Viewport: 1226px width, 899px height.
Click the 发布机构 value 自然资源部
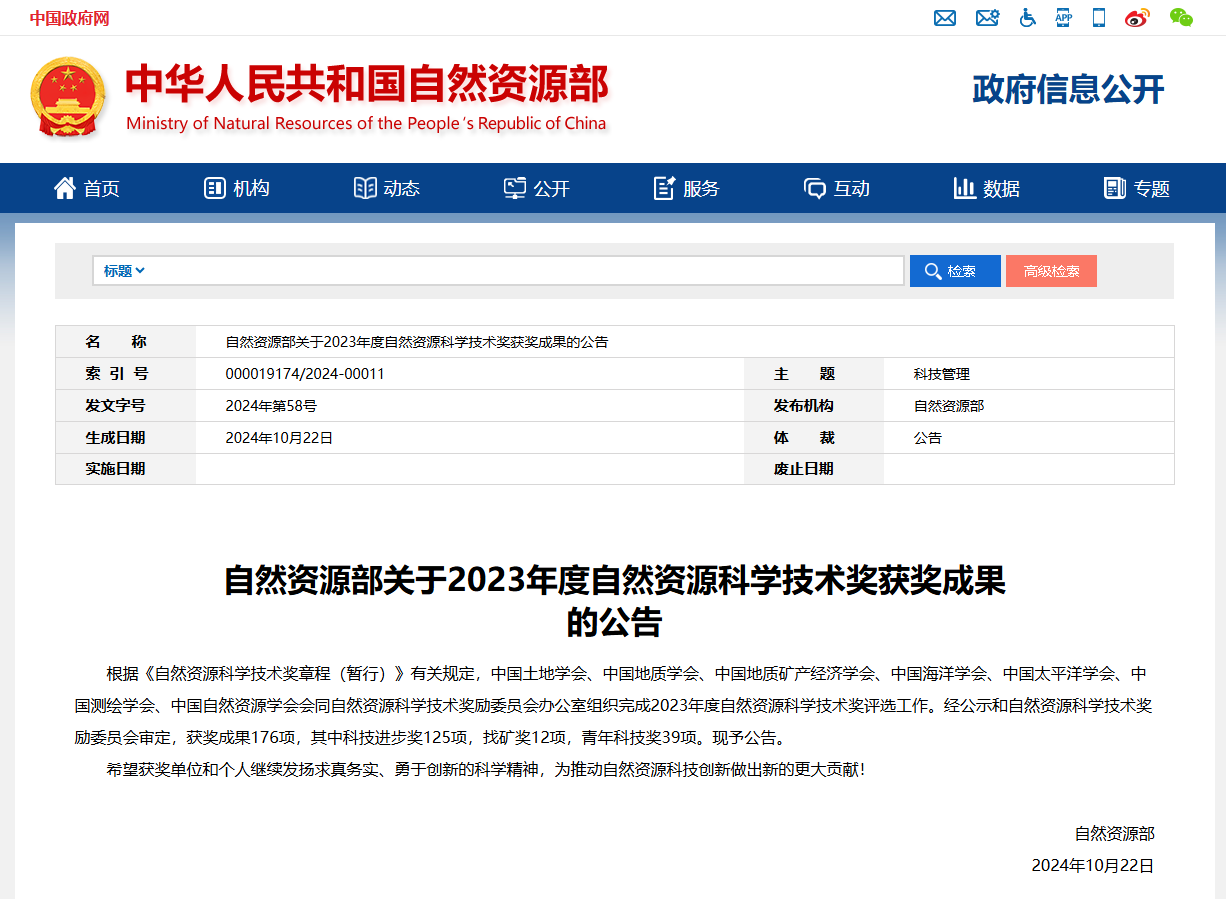point(949,406)
